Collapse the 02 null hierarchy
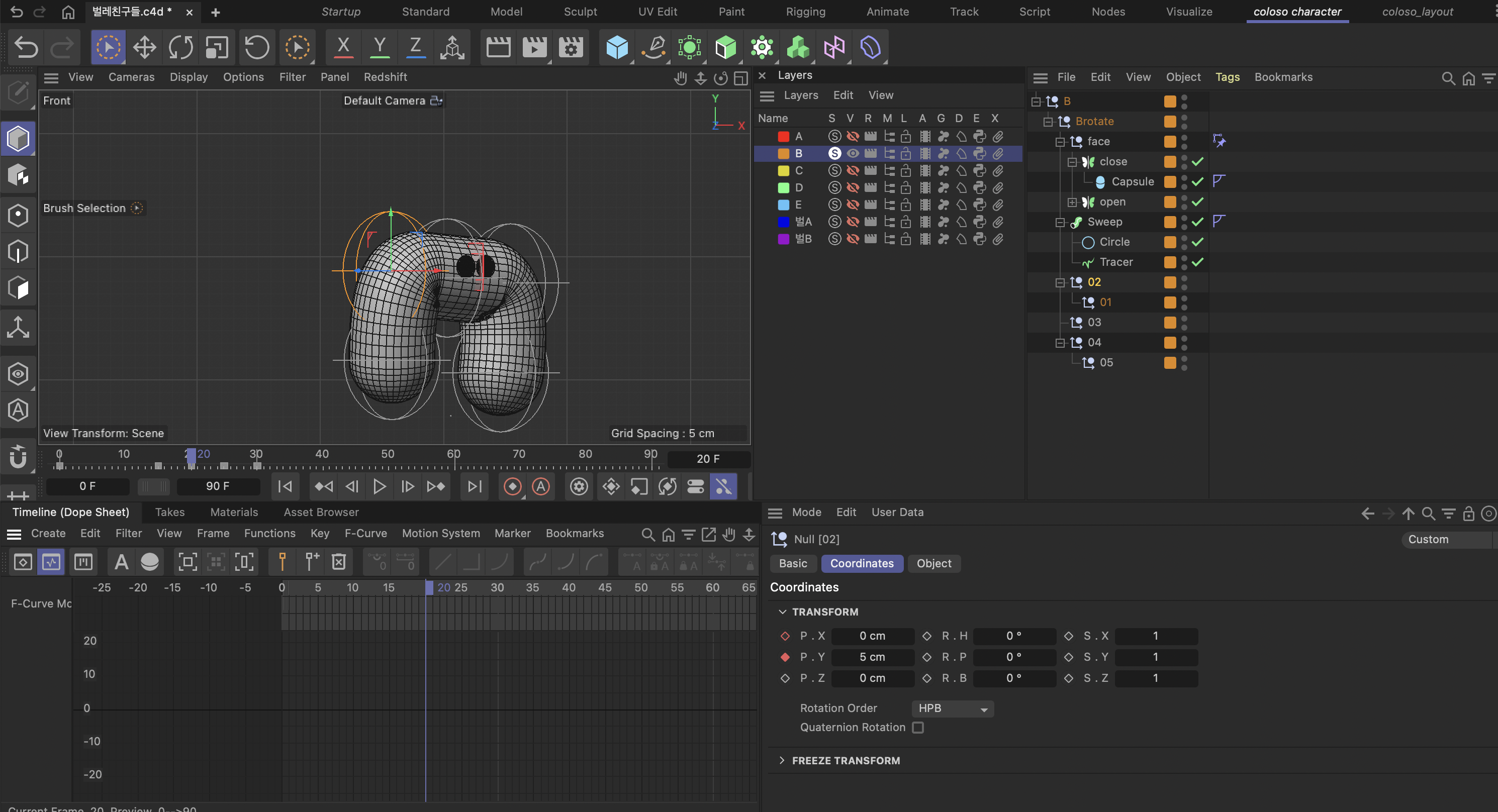Viewport: 1498px width, 812px height. (1060, 282)
